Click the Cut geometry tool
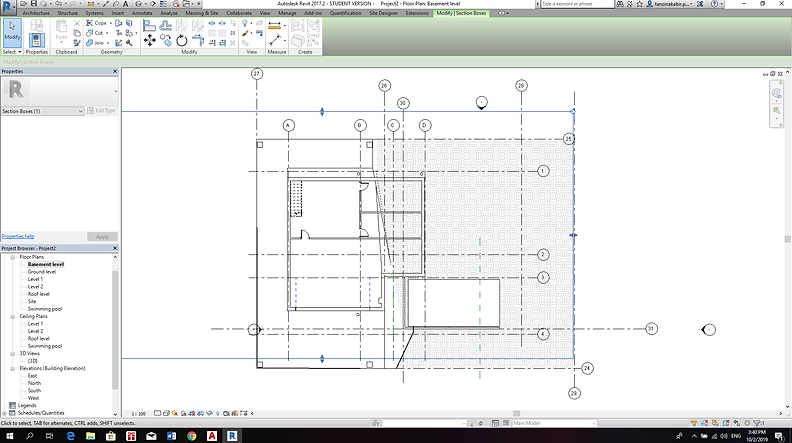Viewport: 792px width, 443px height. 94,33
